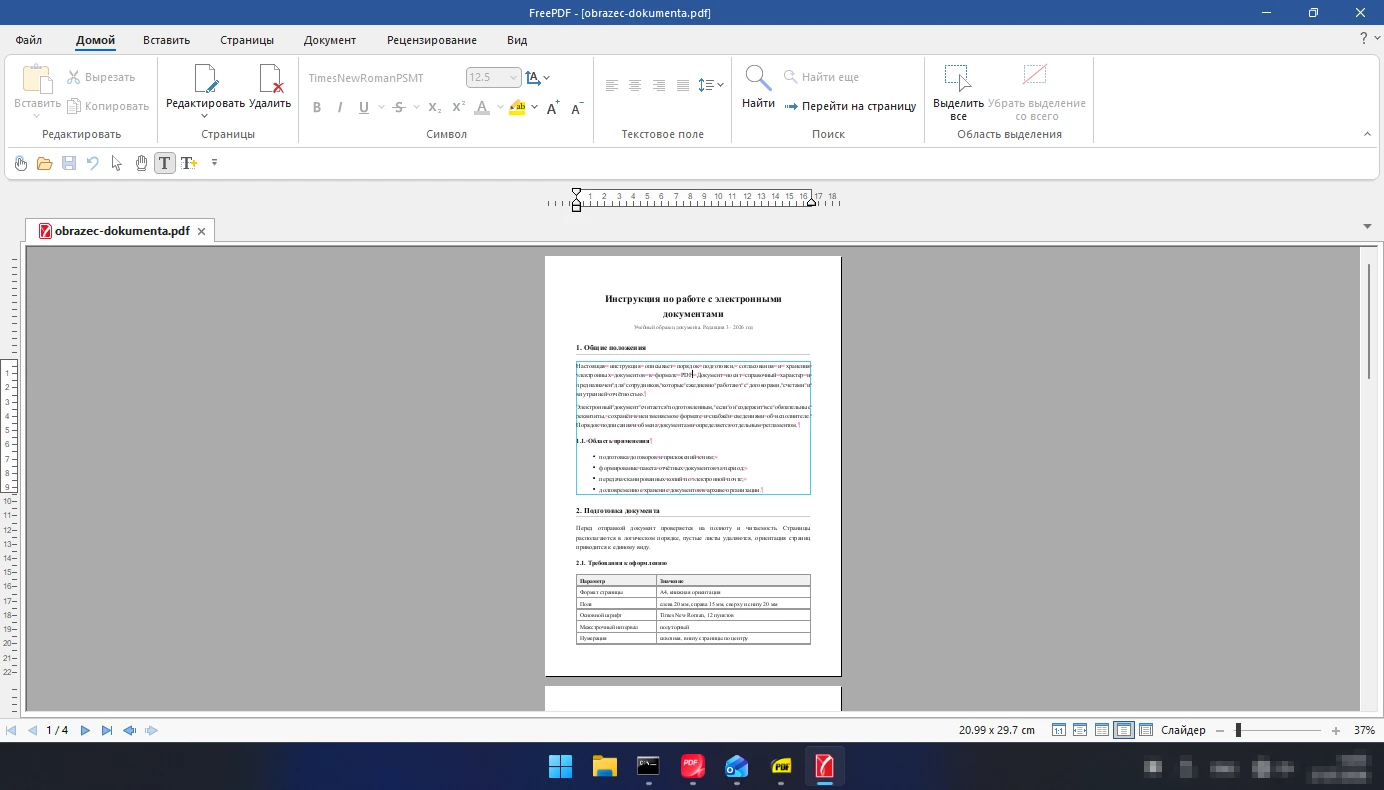Click the decrease font size icon
This screenshot has width=1384, height=790.
(x=576, y=108)
